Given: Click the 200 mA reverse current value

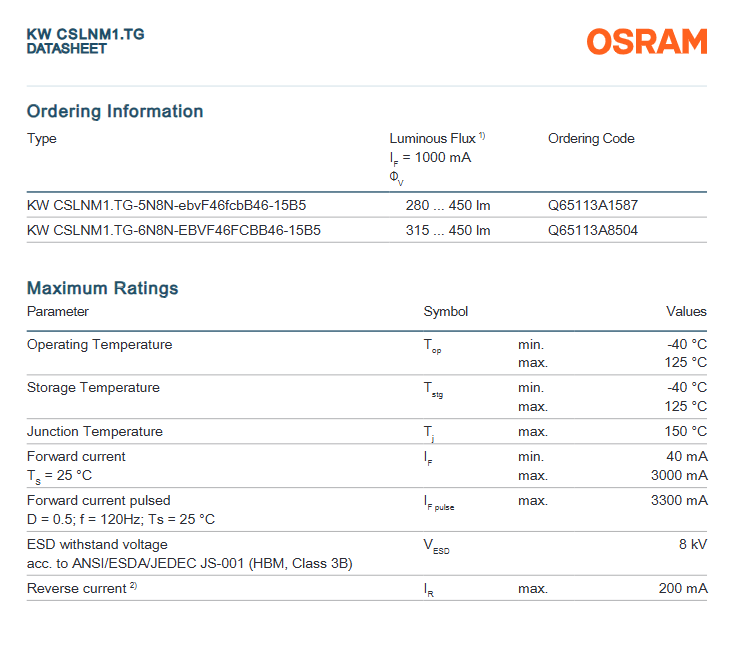Looking at the screenshot, I should point(683,589).
